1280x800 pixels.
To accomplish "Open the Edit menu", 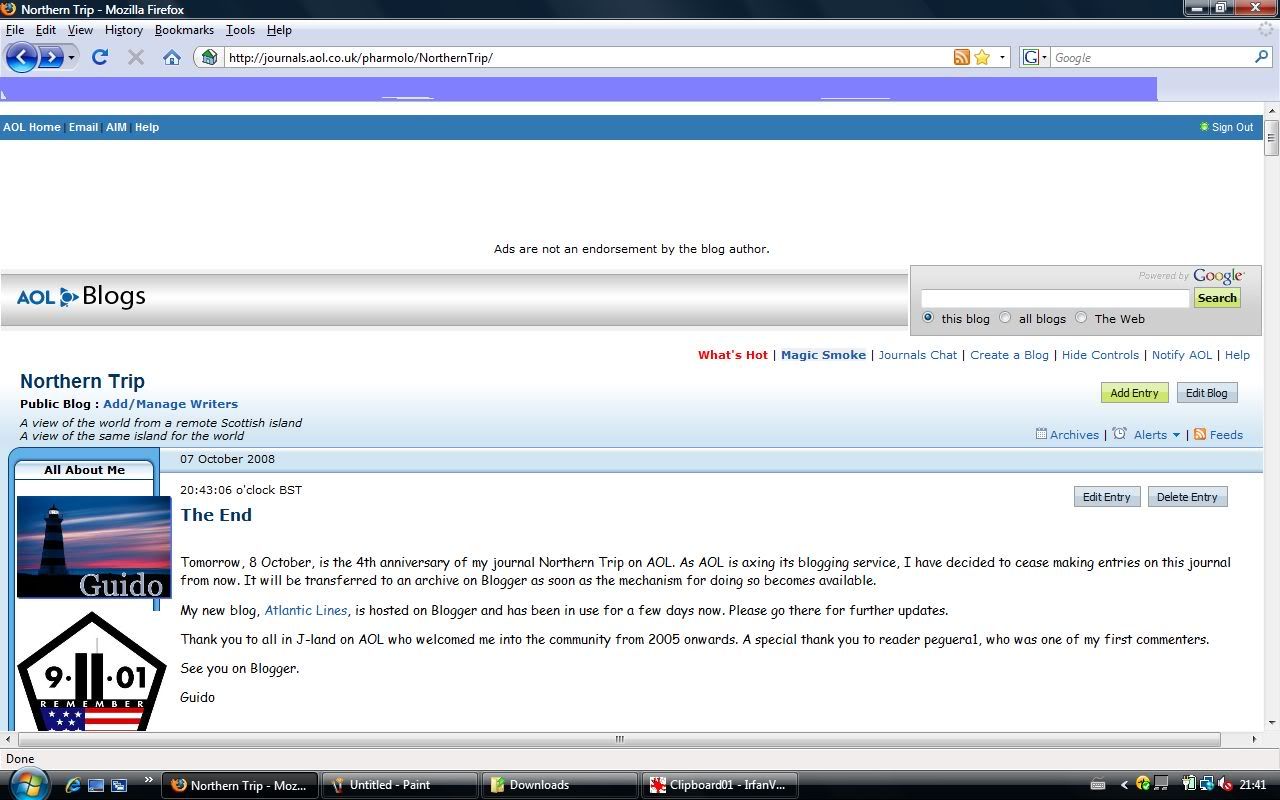I will coord(46,30).
